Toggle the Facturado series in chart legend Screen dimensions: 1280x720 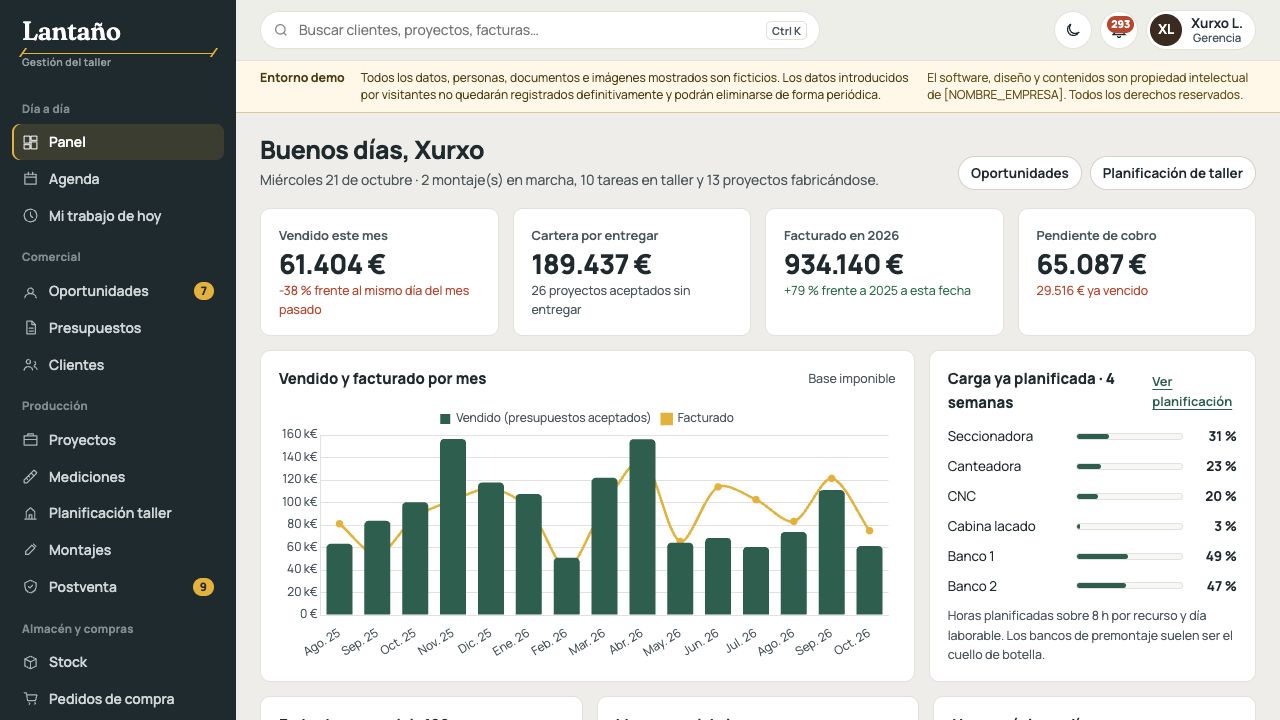[x=697, y=418]
